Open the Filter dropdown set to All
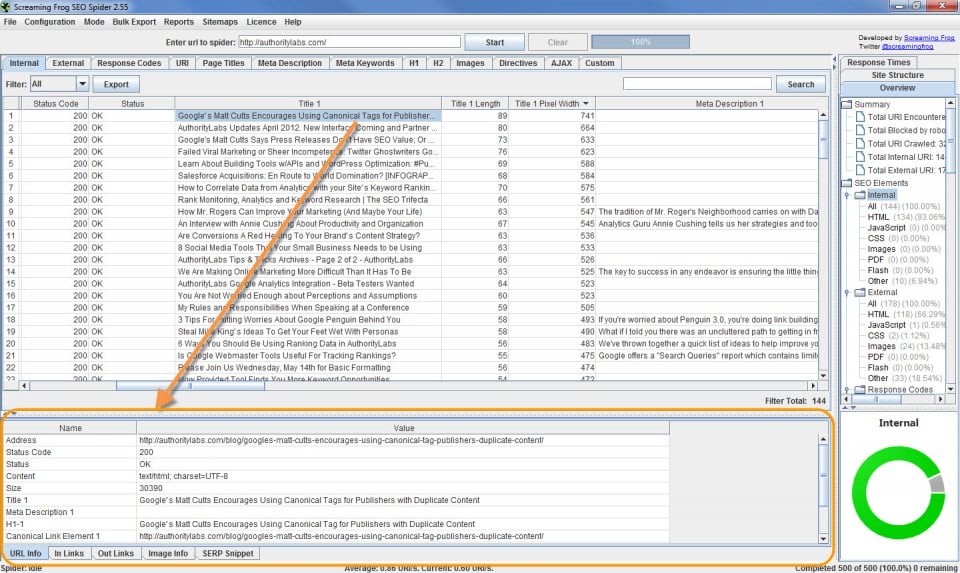 pos(82,84)
